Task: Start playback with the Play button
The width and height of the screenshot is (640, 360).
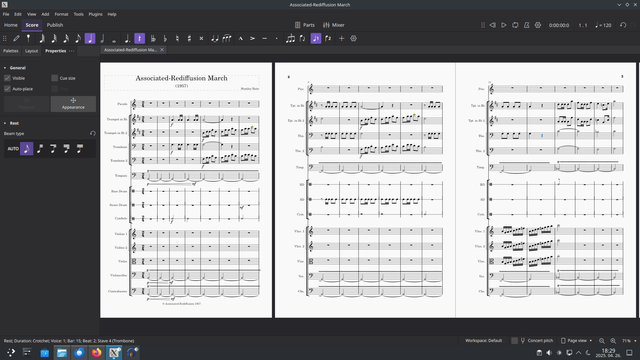Action: point(504,25)
